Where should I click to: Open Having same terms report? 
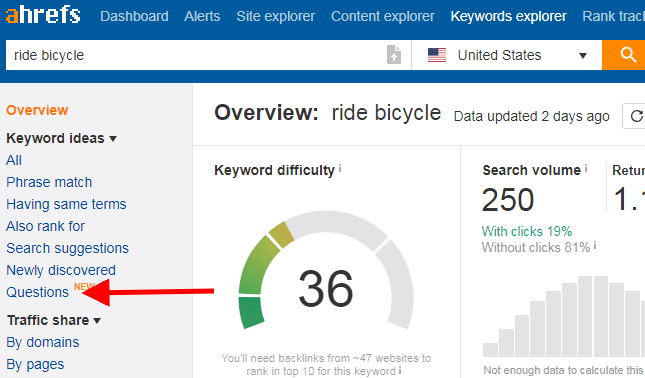click(x=66, y=204)
